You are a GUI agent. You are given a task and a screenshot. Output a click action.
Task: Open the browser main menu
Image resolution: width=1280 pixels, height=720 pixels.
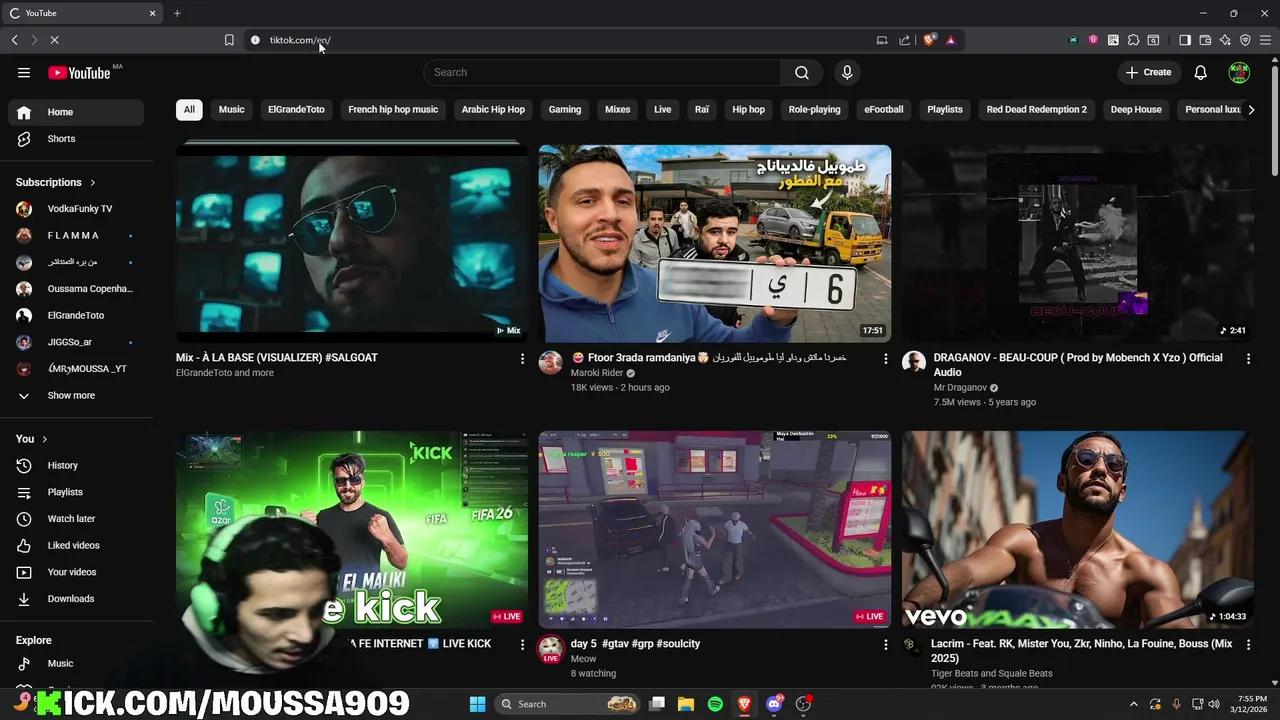point(1265,40)
